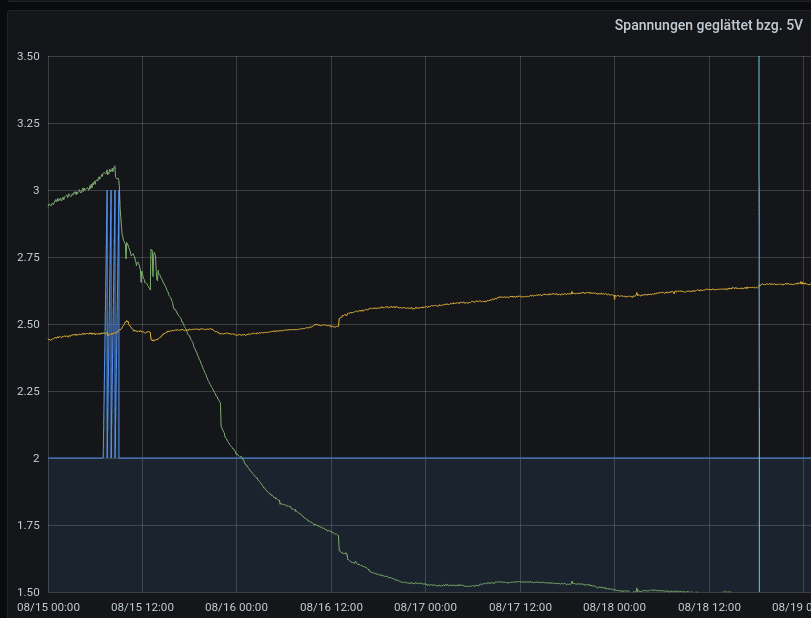This screenshot has height=618, width=811.
Task: Select the 2.25 y-axis label
Action: 28,391
